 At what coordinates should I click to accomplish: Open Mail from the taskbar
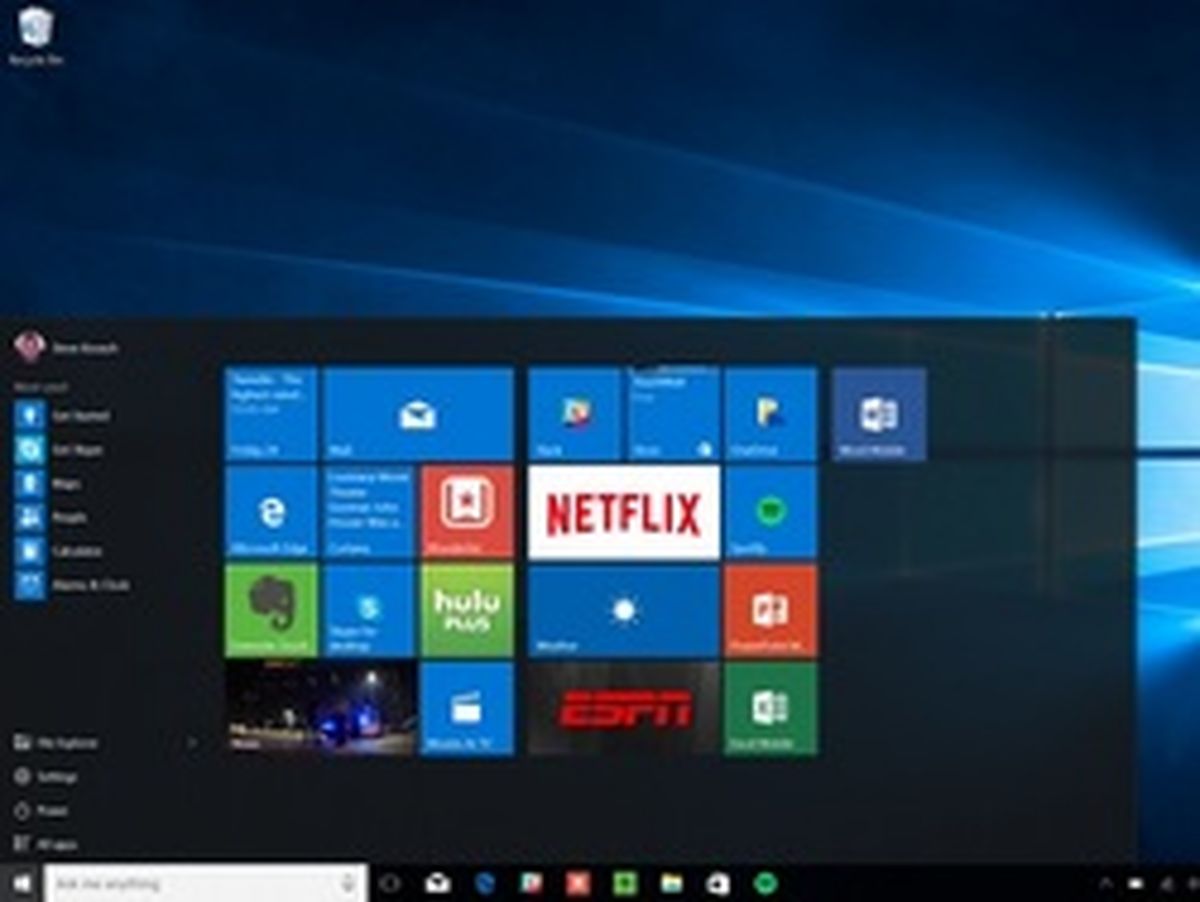coord(437,883)
